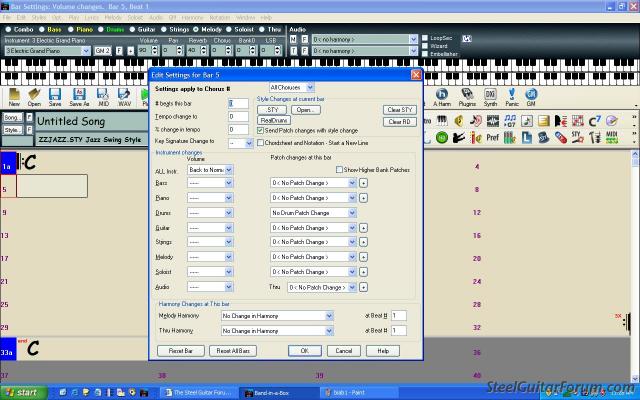Expand the Melody Harmony dropdown

tap(328, 316)
